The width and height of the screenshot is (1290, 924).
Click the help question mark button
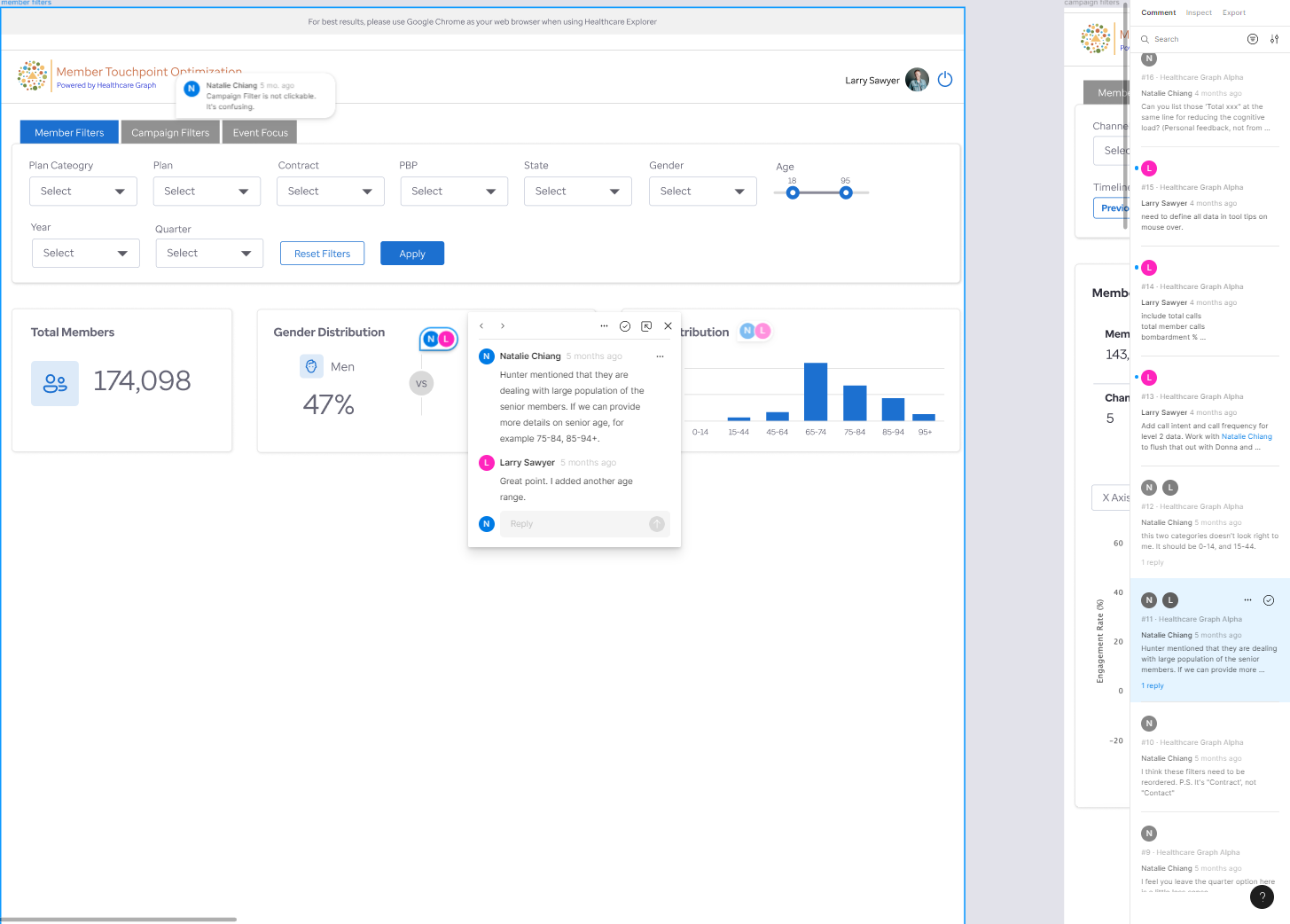[x=1263, y=897]
